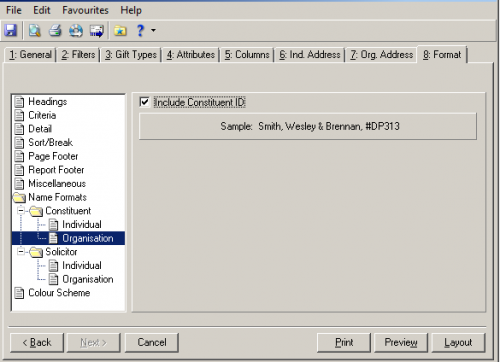Click the Sample name format box

[x=308, y=126]
